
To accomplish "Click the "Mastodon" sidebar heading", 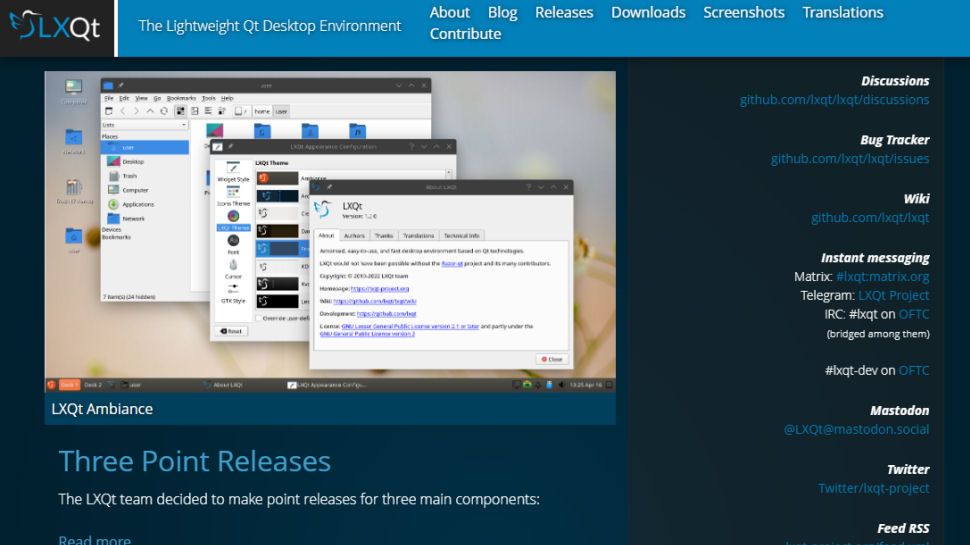I will (x=899, y=411).
